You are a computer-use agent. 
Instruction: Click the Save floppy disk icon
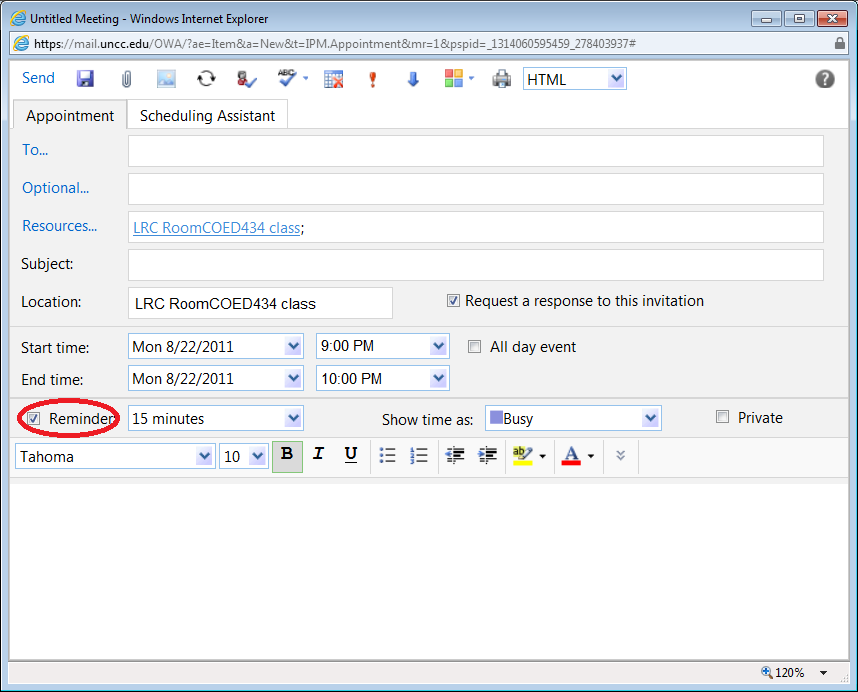pos(85,79)
